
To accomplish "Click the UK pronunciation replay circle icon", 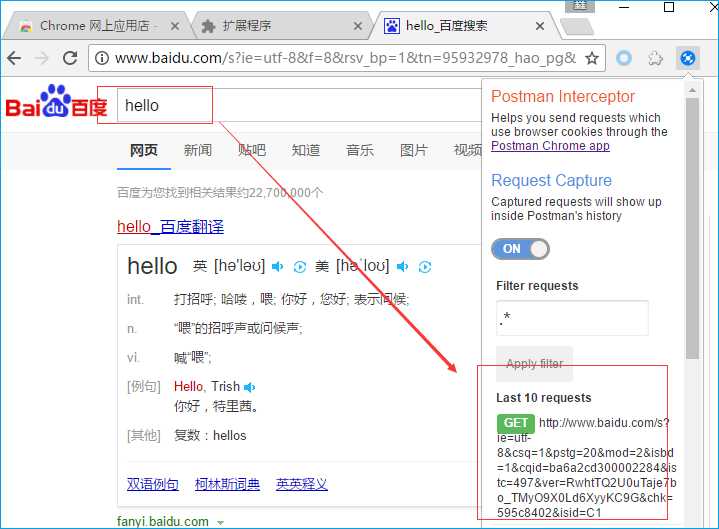I will click(299, 267).
